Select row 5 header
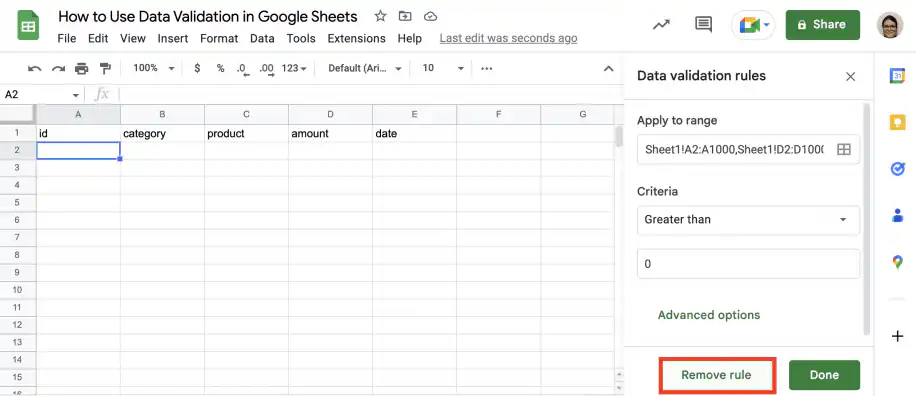The width and height of the screenshot is (916, 396). [18, 203]
